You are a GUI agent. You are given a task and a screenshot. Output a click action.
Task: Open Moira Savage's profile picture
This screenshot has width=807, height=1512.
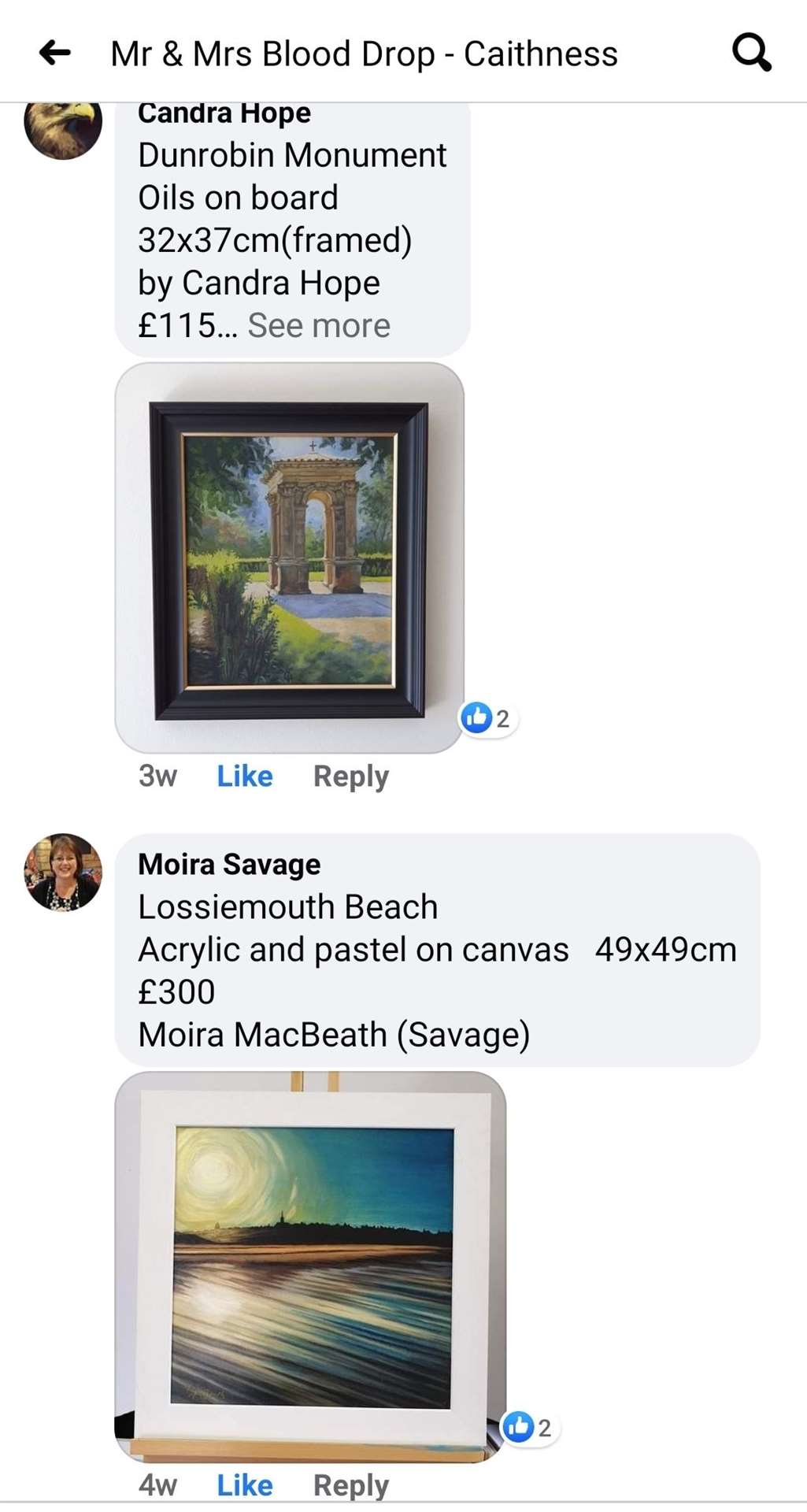[x=63, y=873]
